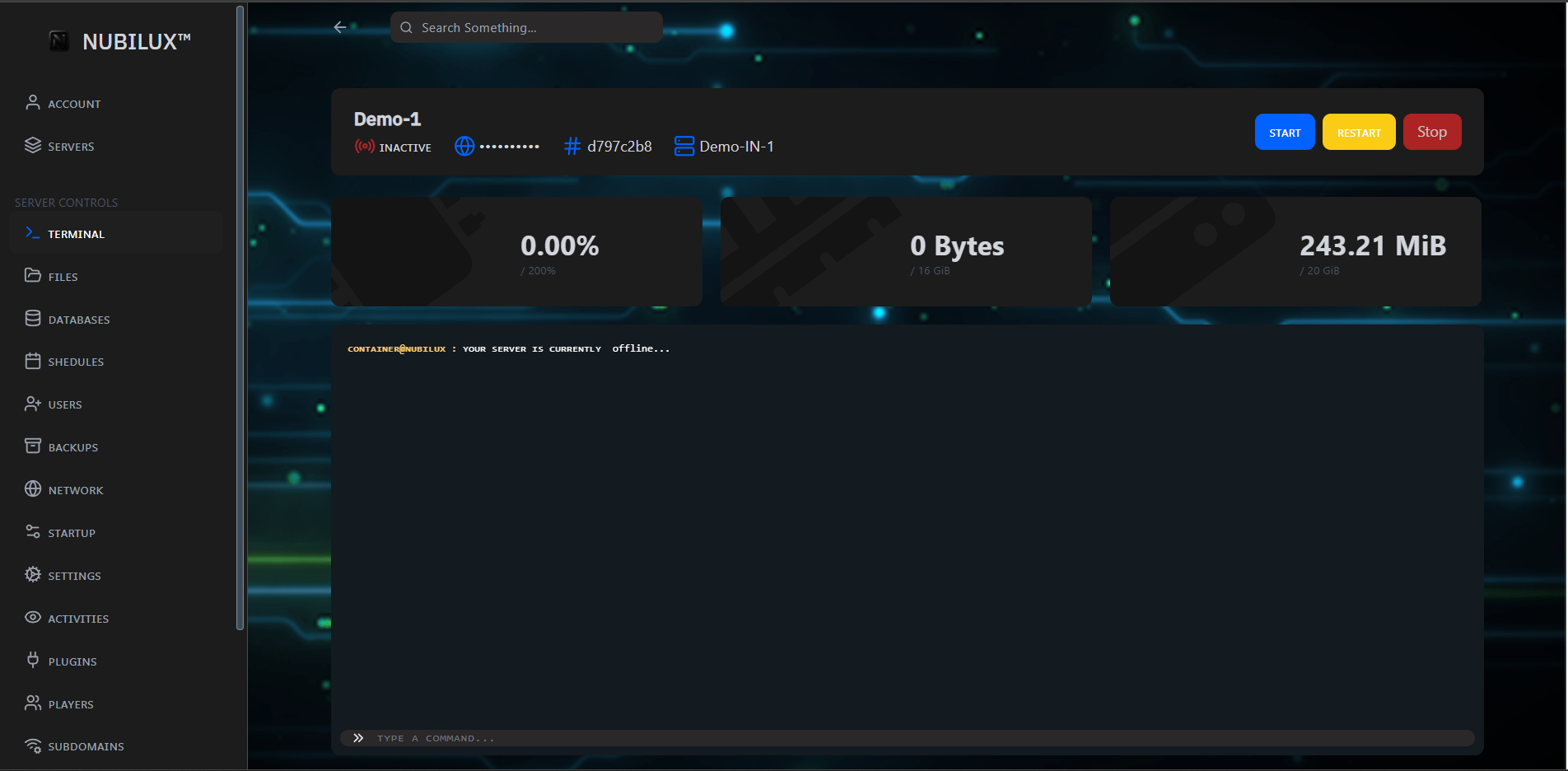Go to Databases page

(78, 320)
